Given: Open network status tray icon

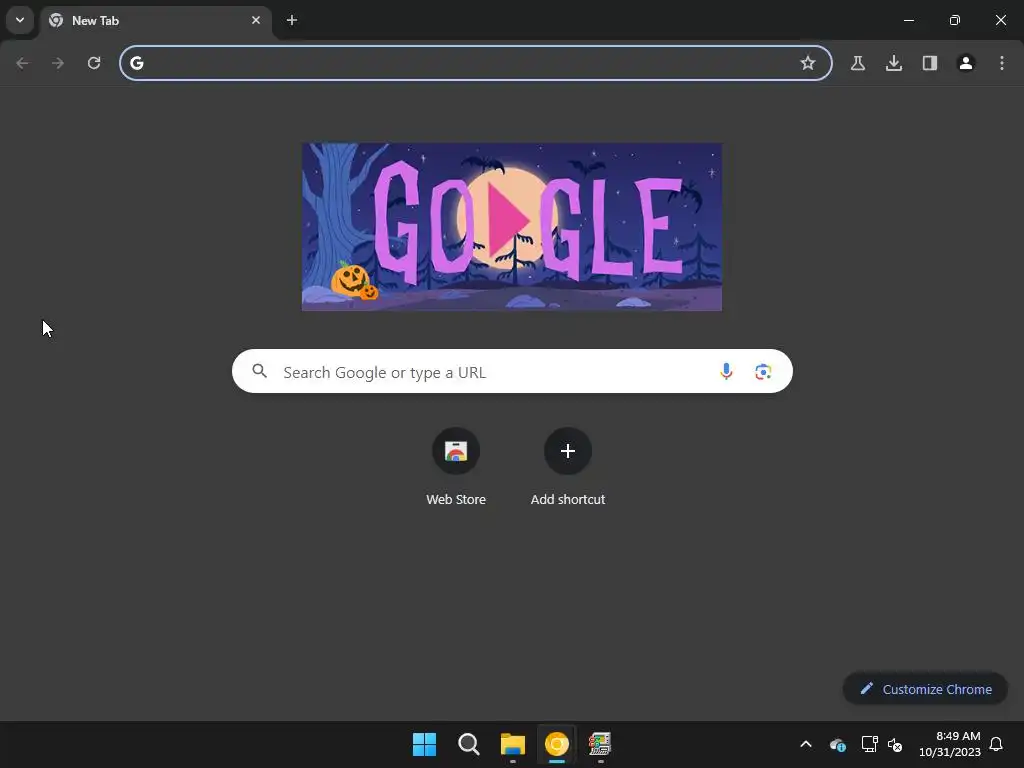Looking at the screenshot, I should 869,744.
